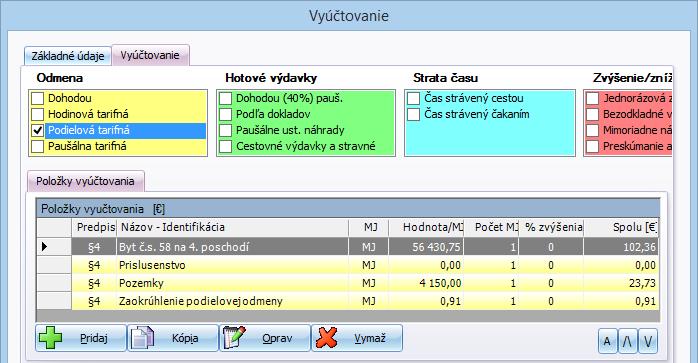Image resolution: width=698 pixels, height=363 pixels.
Task: Click % zvýšenia column header
Action: click(551, 227)
